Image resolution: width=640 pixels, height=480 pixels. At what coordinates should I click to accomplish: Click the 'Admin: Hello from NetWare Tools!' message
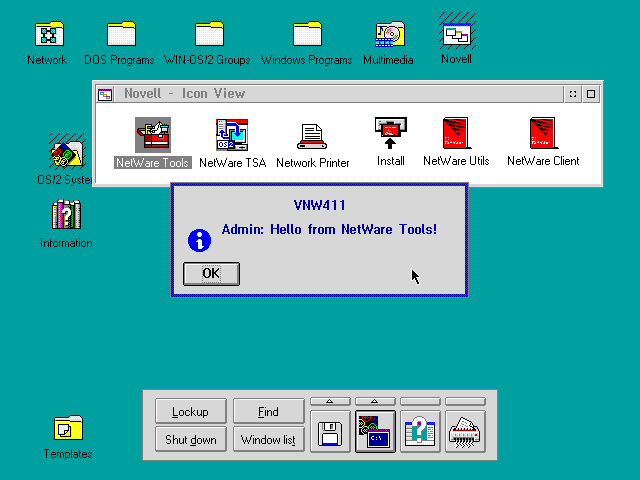pyautogui.click(x=329, y=229)
